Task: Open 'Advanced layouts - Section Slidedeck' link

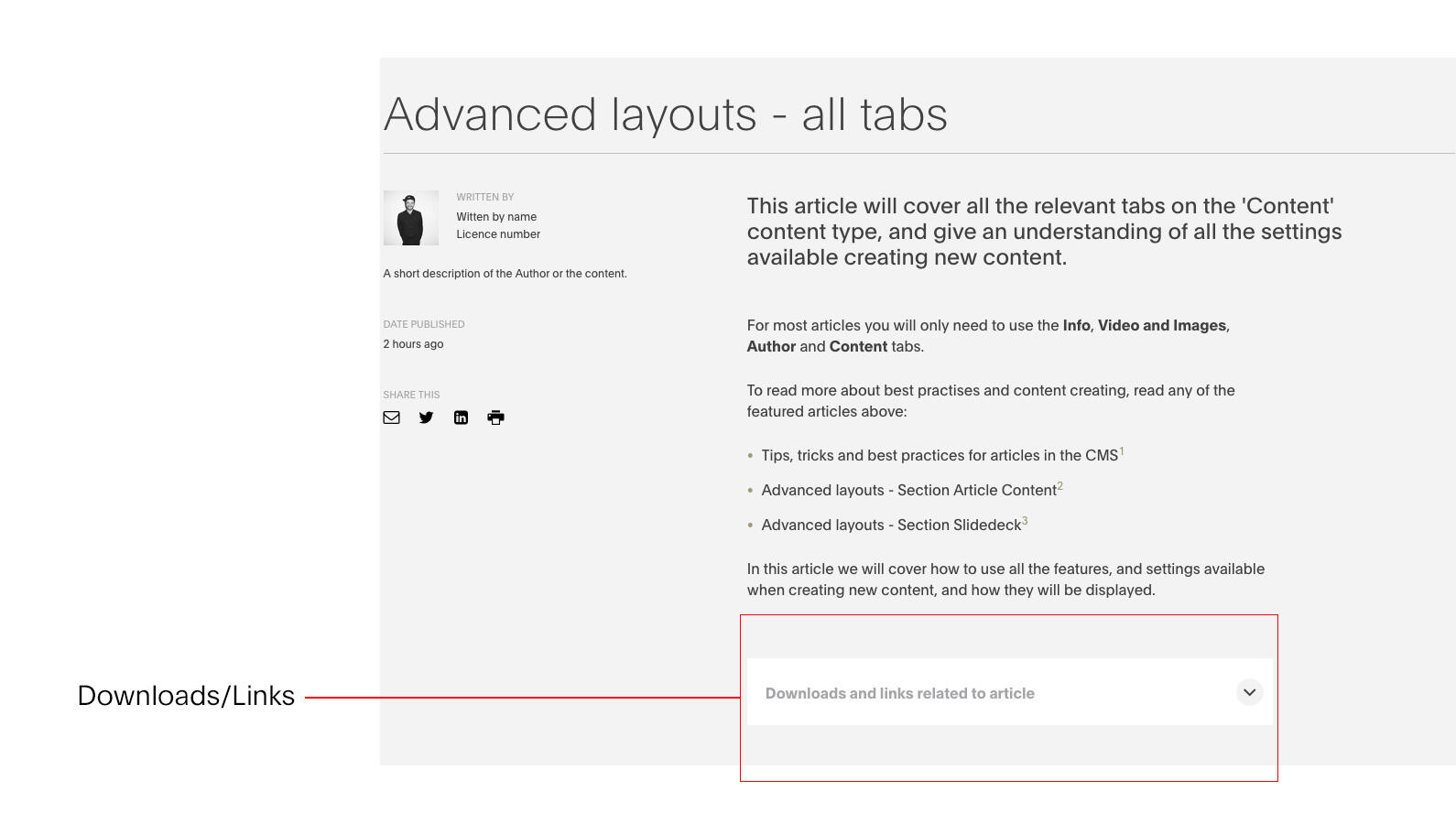Action: (x=890, y=526)
